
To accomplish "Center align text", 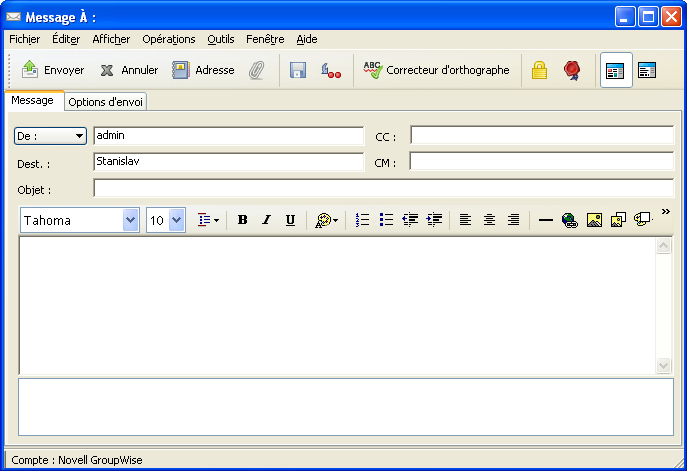I will [489, 220].
